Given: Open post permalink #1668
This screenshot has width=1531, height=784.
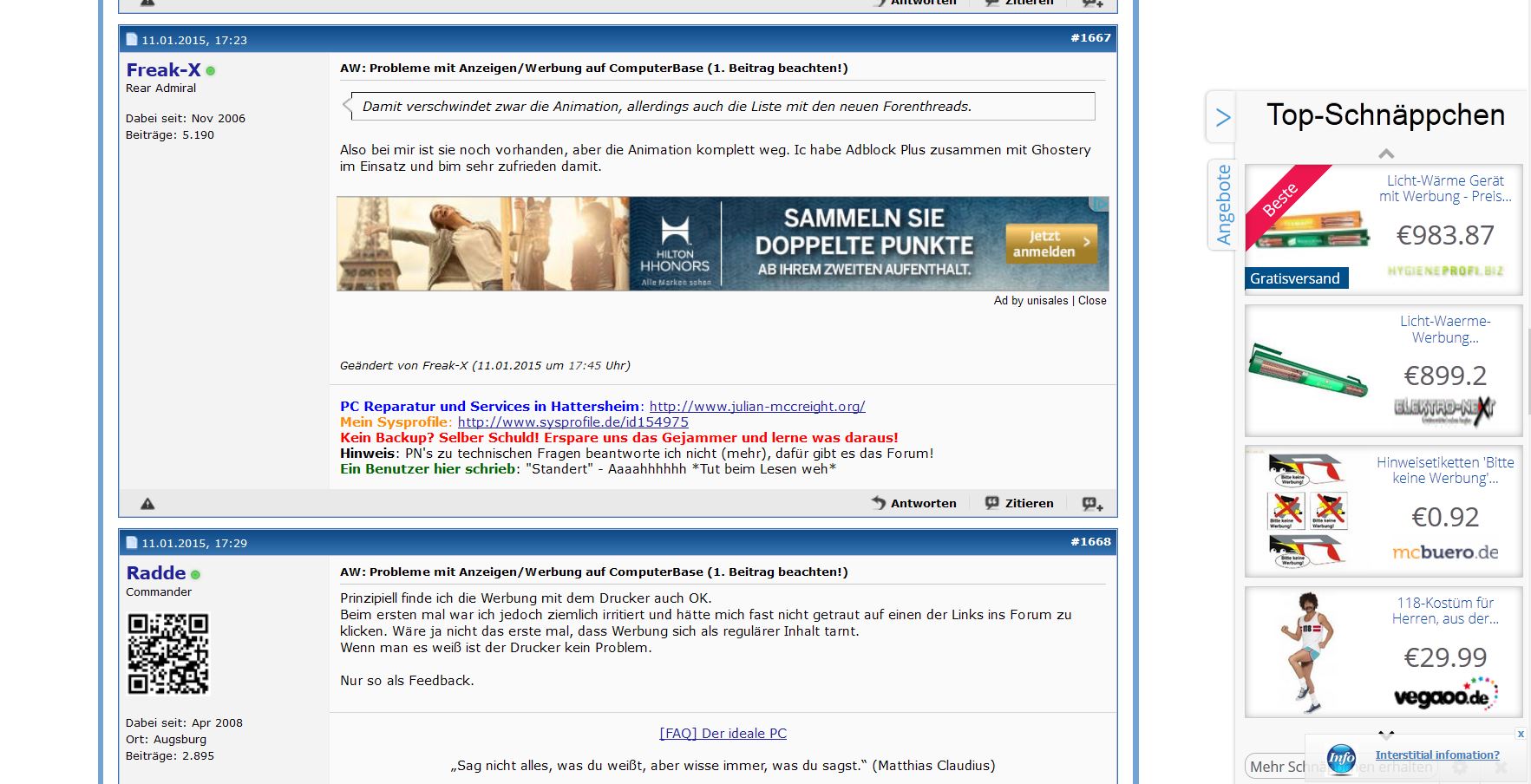Looking at the screenshot, I should tap(1090, 542).
